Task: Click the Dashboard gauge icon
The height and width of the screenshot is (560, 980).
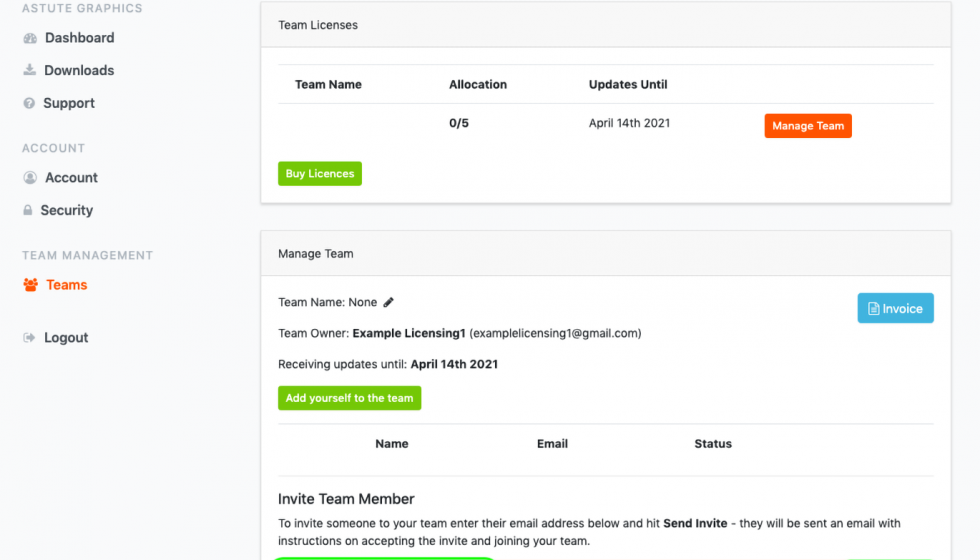Action: click(30, 39)
